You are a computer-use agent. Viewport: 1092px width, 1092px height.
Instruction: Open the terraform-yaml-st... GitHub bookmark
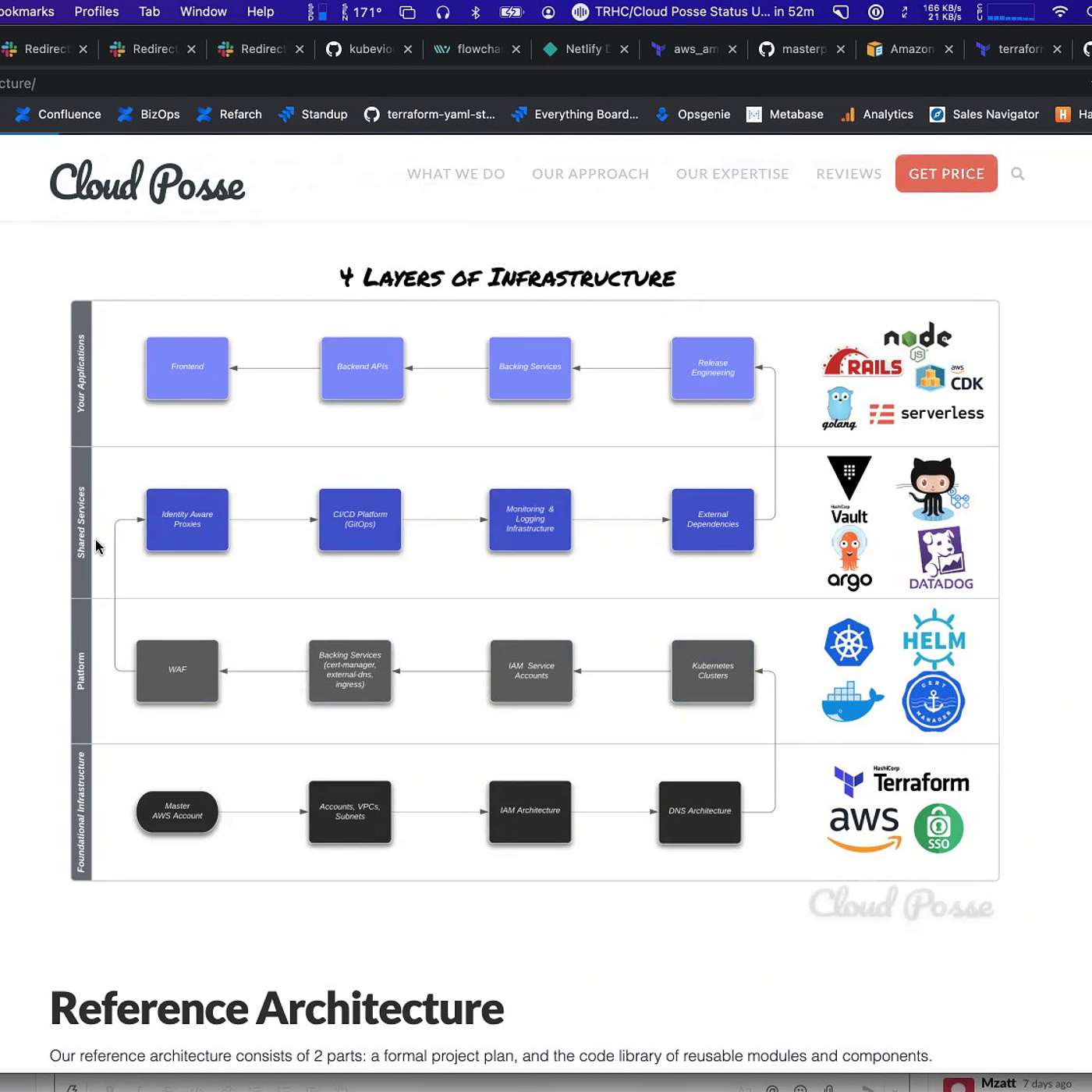coord(430,115)
